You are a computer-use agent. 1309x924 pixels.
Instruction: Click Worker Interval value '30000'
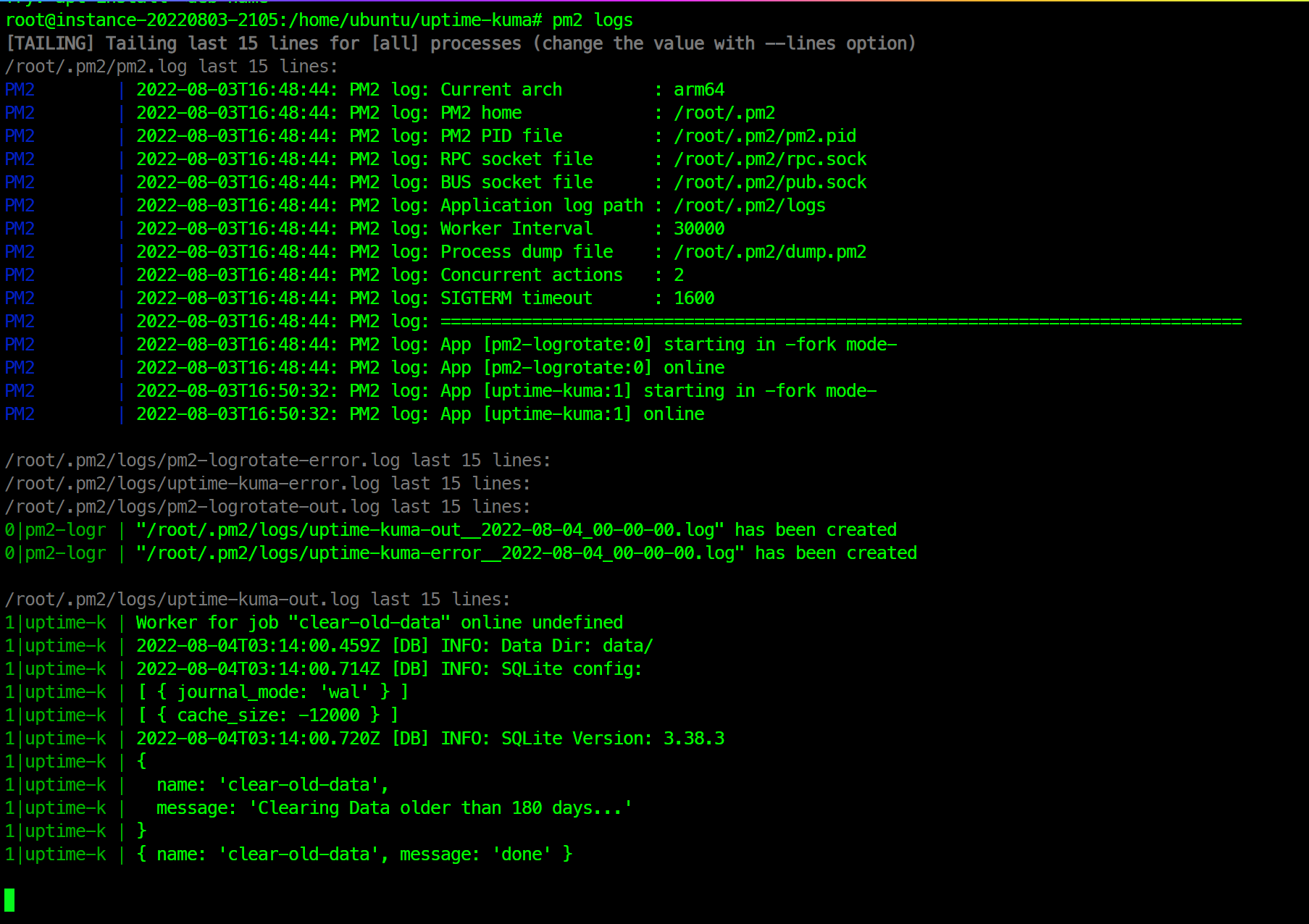[x=699, y=229]
